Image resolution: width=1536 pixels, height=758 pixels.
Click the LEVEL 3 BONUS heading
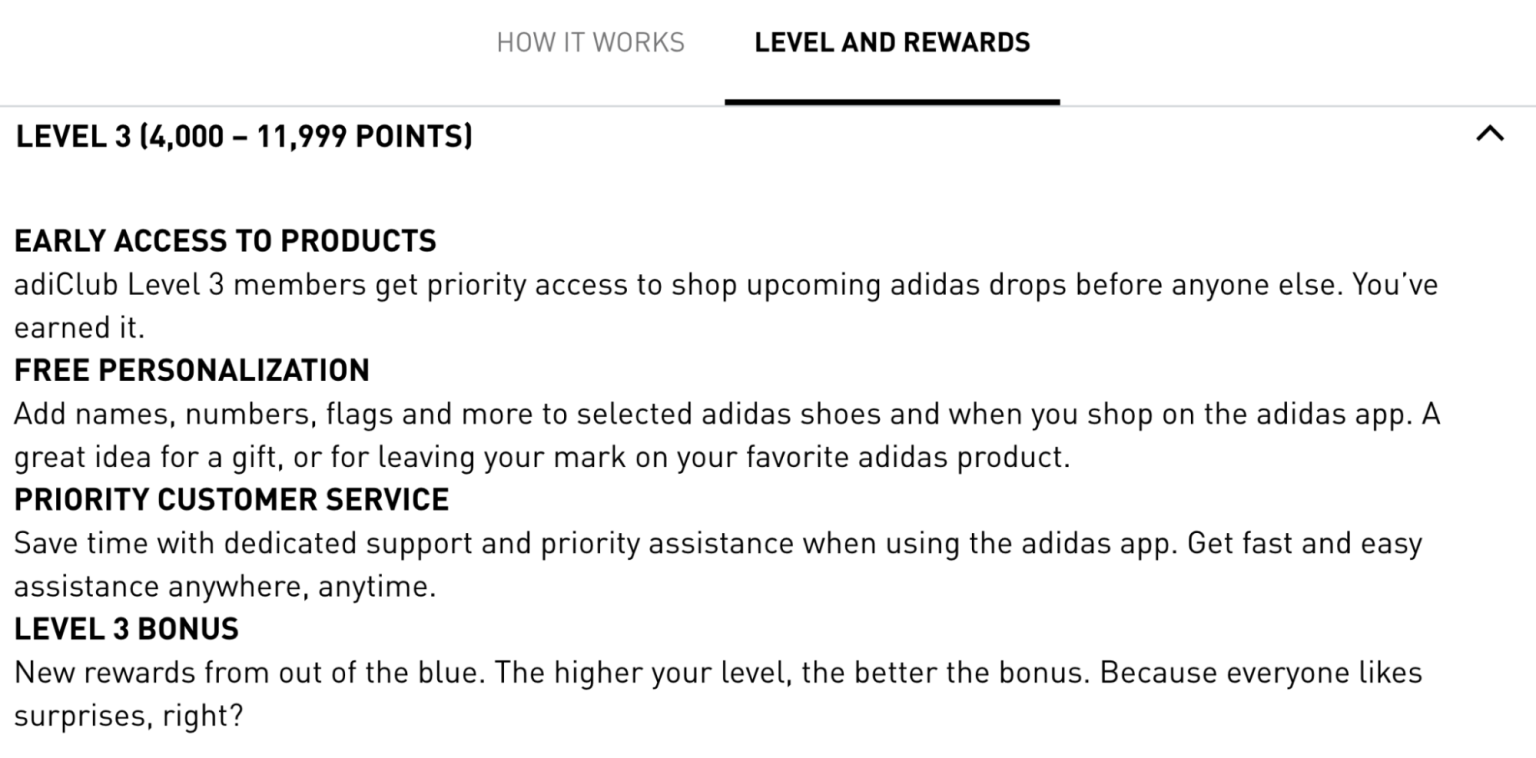[x=126, y=628]
